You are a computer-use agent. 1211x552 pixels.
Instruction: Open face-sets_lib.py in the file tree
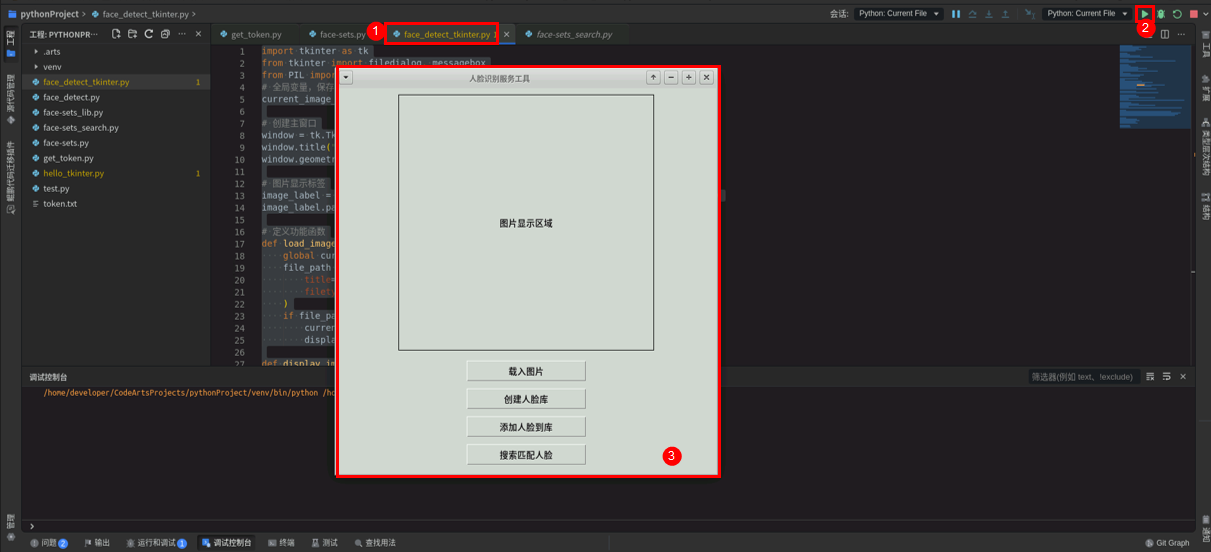coord(116,113)
